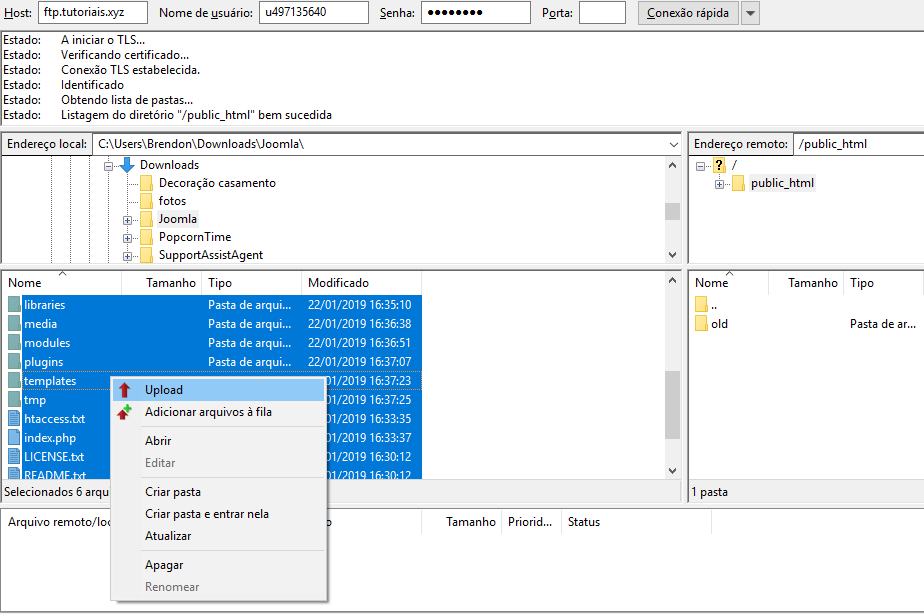Viewport: 924px width, 614px height.
Task: Click the Porta input field
Action: pyautogui.click(x=602, y=12)
